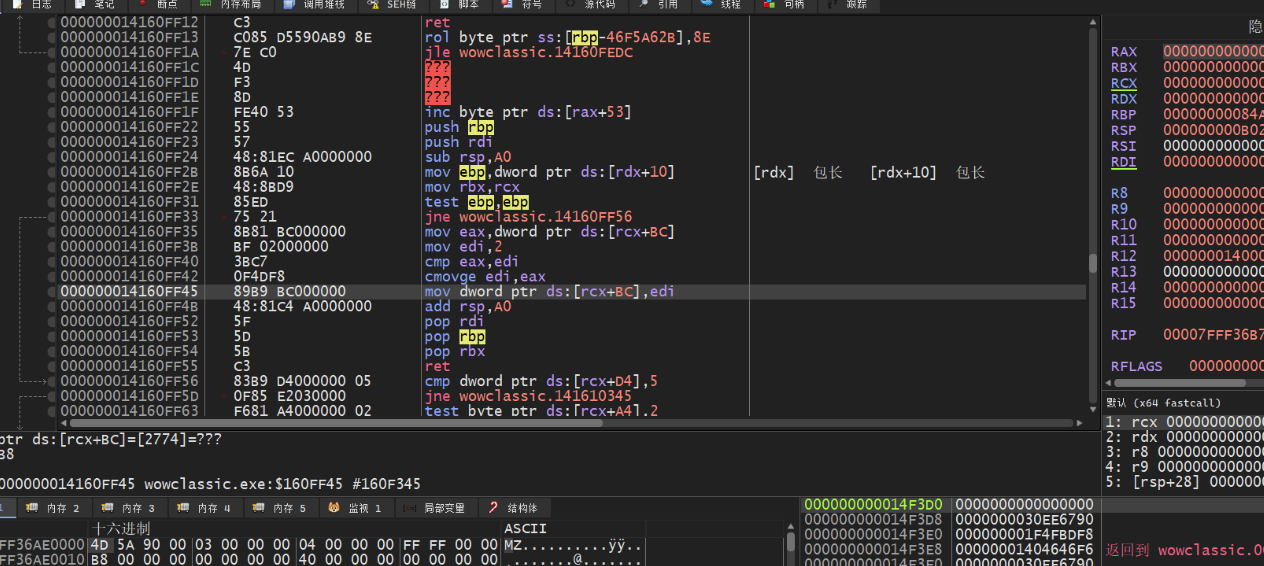Select the RBX register row
The height and width of the screenshot is (566, 1264).
pyautogui.click(x=1187, y=67)
